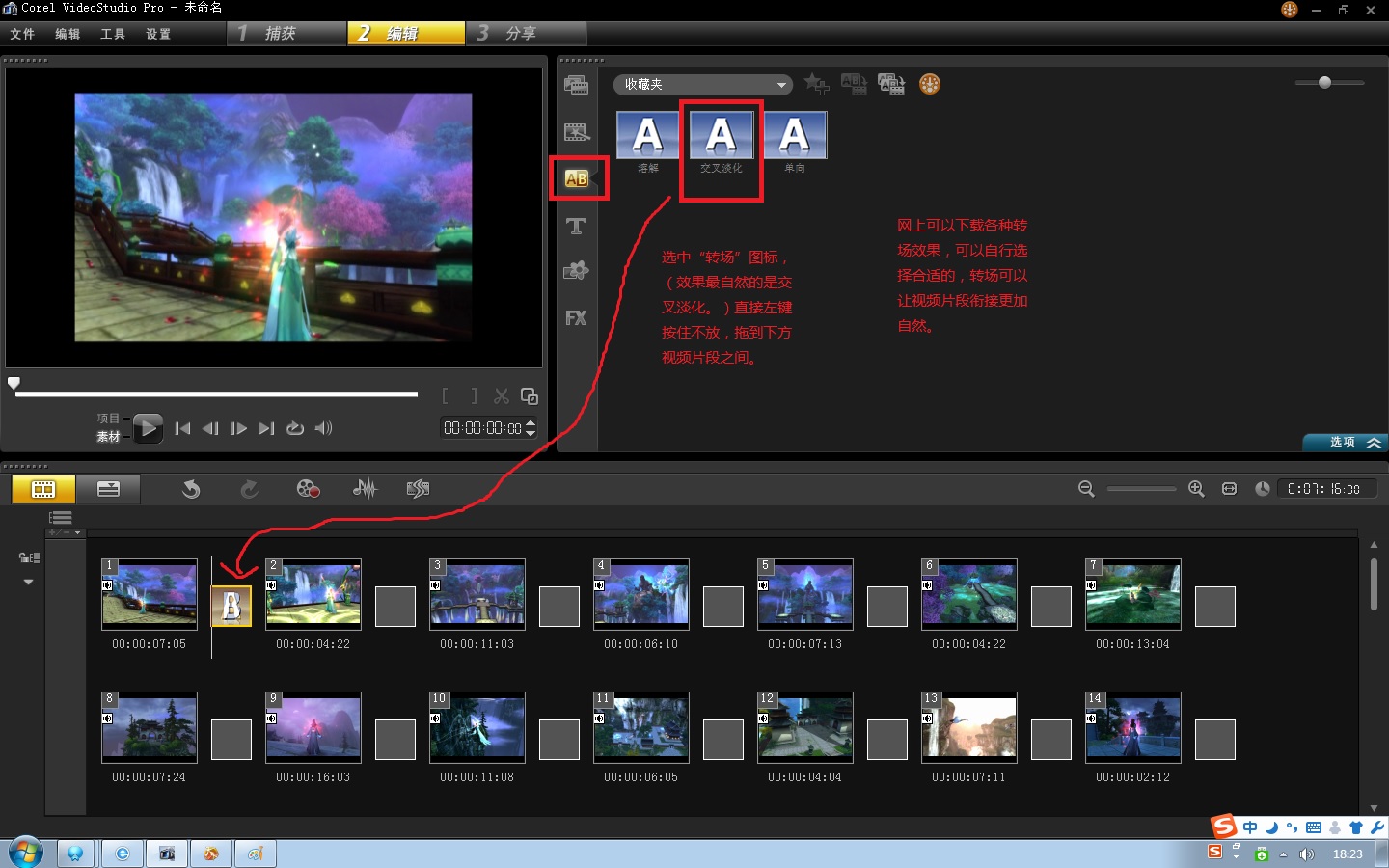This screenshot has width=1389, height=868.
Task: Step back one frame
Action: pos(210,428)
